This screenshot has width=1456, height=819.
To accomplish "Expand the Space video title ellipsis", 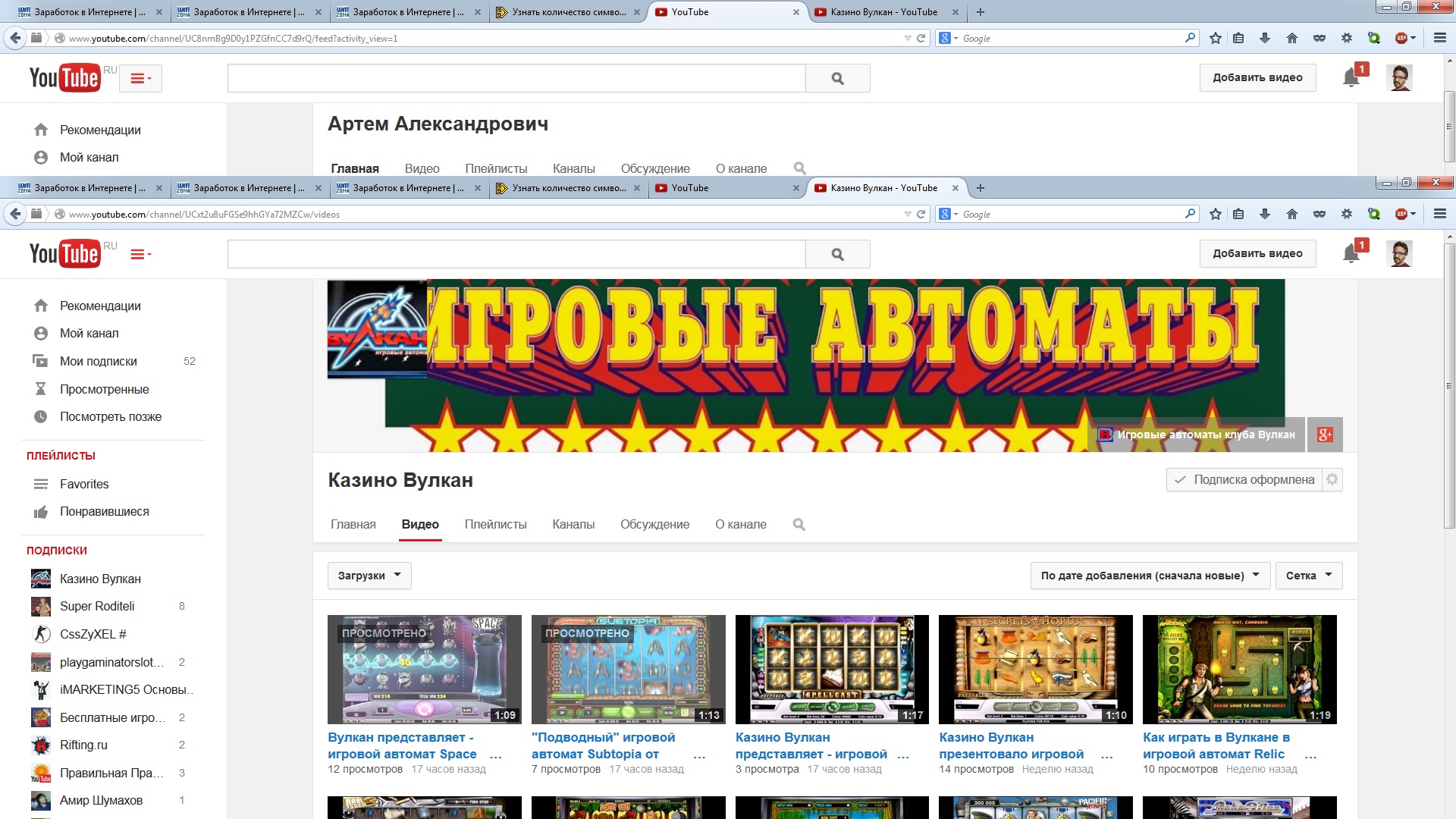I will [496, 755].
